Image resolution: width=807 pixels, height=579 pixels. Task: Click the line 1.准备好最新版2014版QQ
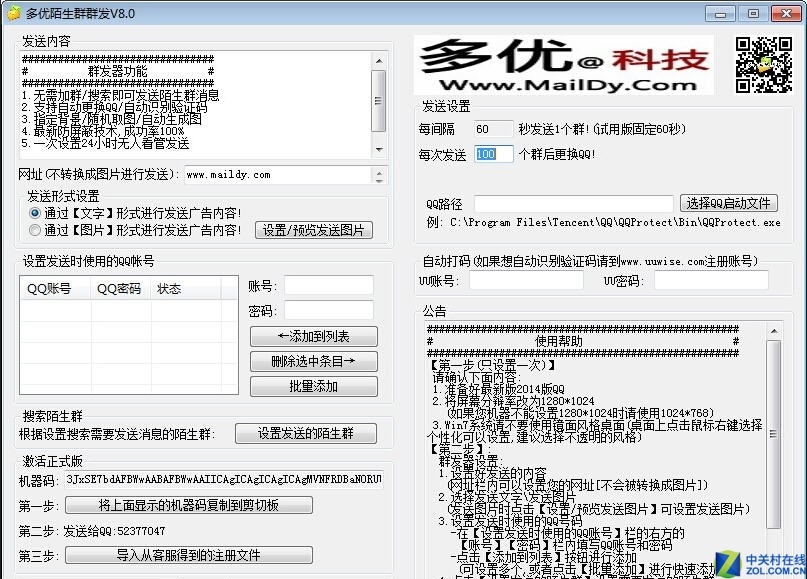tap(498, 389)
